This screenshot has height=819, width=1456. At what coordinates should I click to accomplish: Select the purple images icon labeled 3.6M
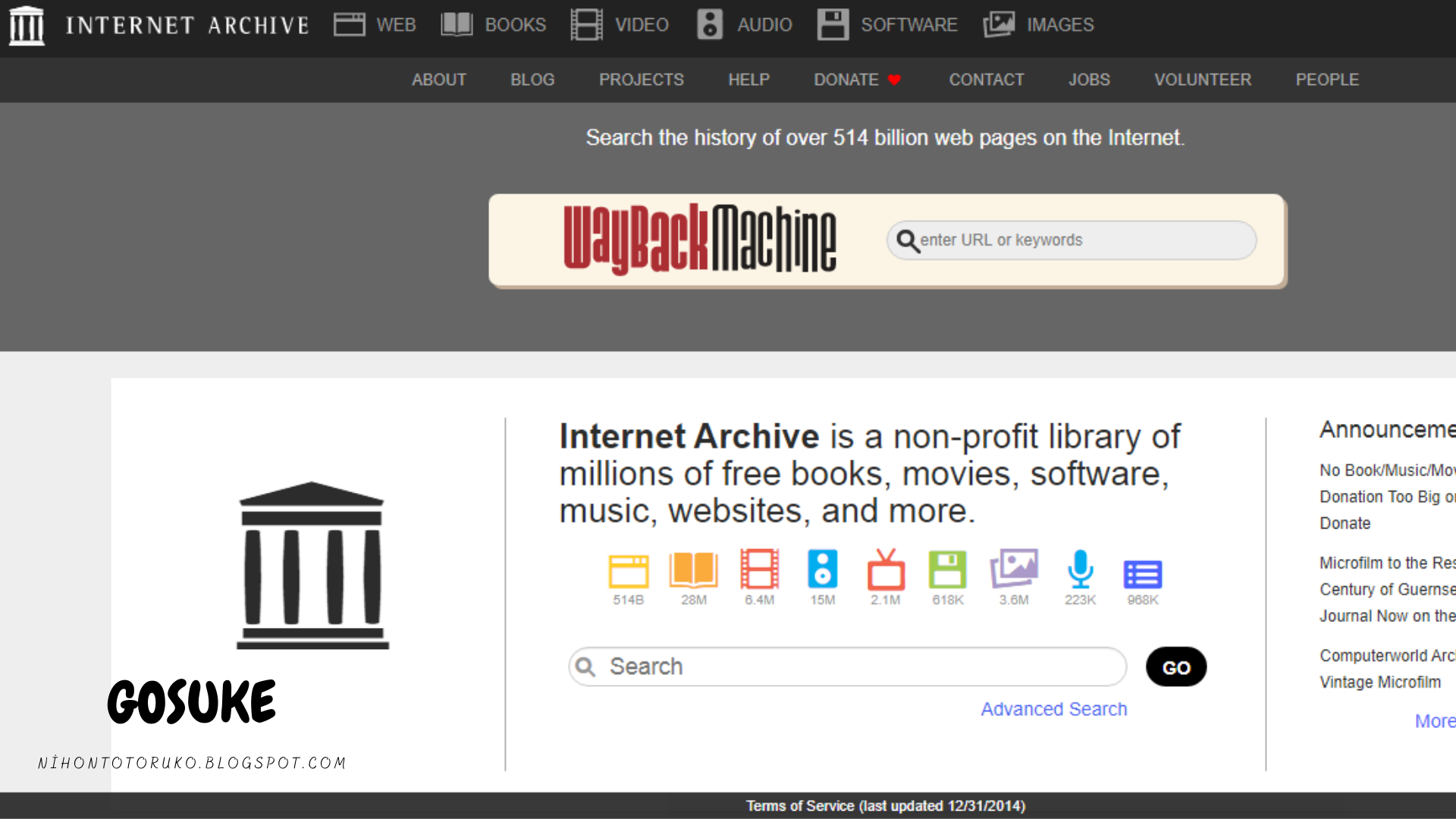[1014, 569]
